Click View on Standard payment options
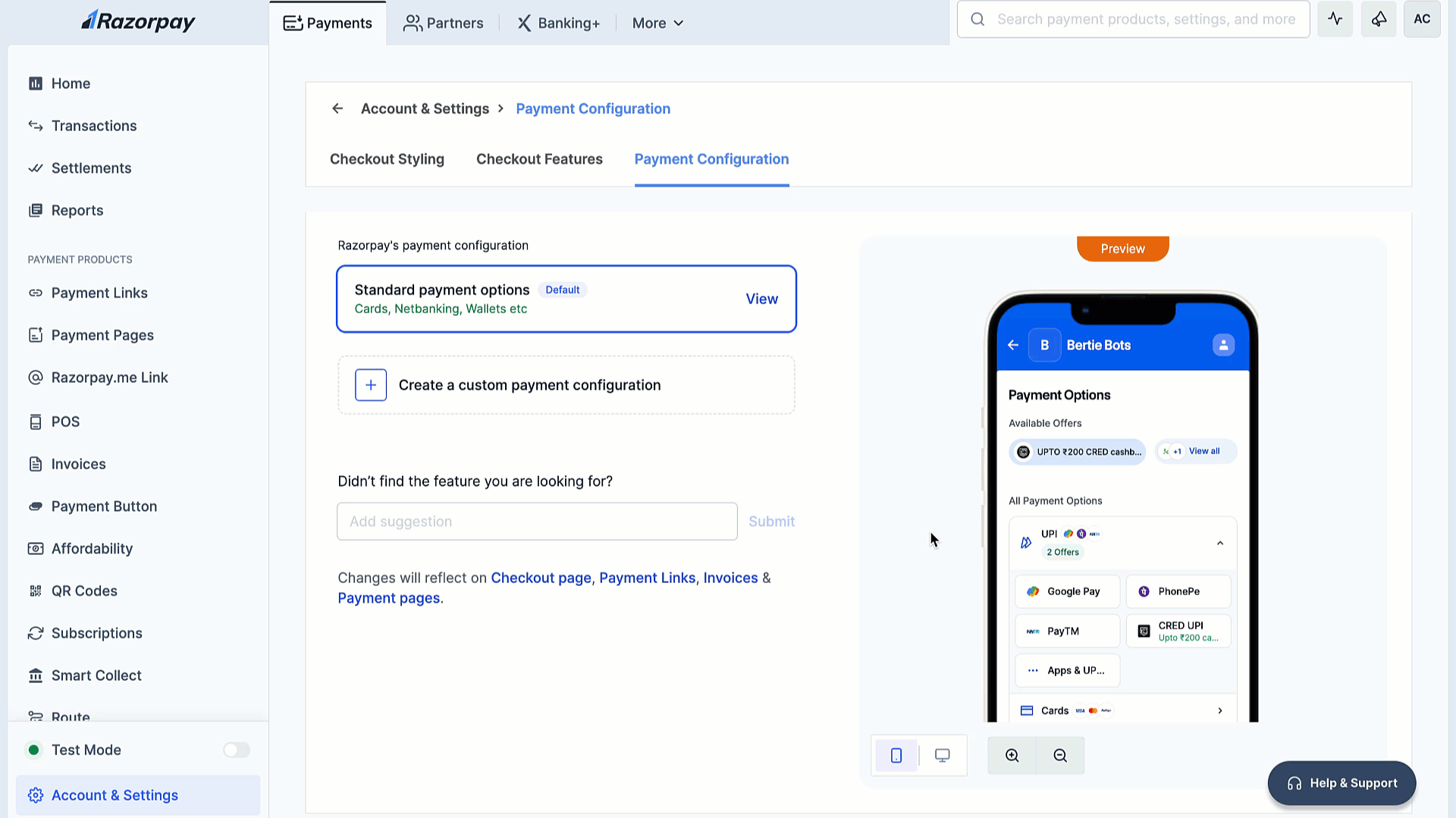Image resolution: width=1456 pixels, height=818 pixels. point(761,299)
